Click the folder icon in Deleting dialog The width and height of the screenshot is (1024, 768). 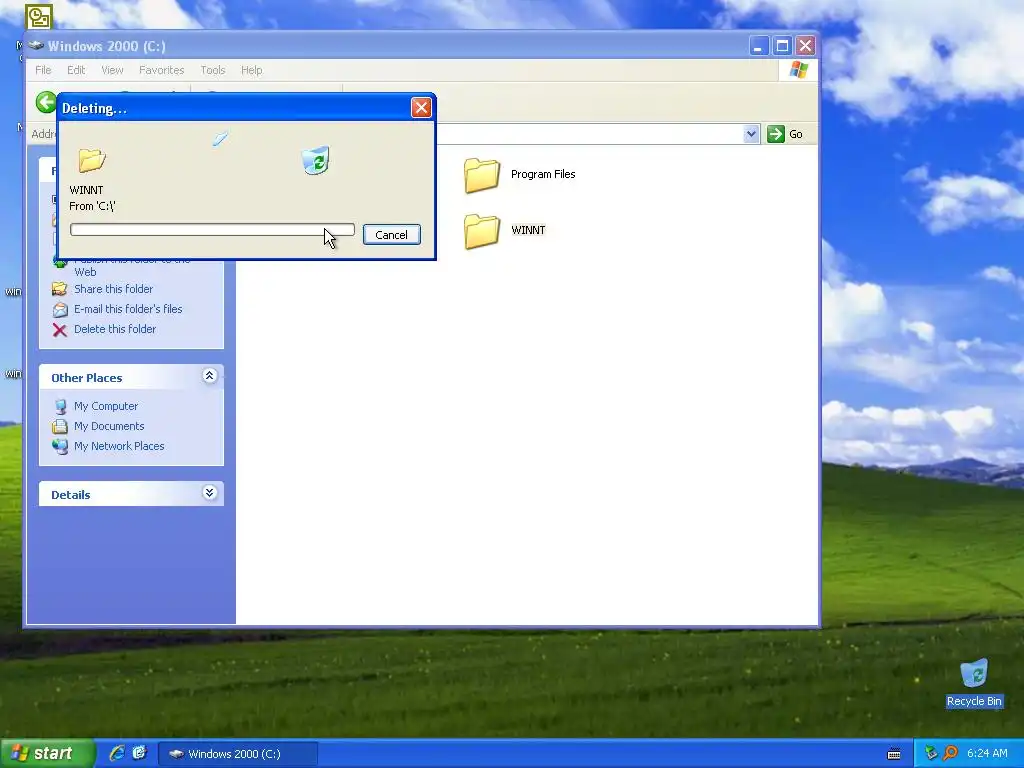[91, 160]
